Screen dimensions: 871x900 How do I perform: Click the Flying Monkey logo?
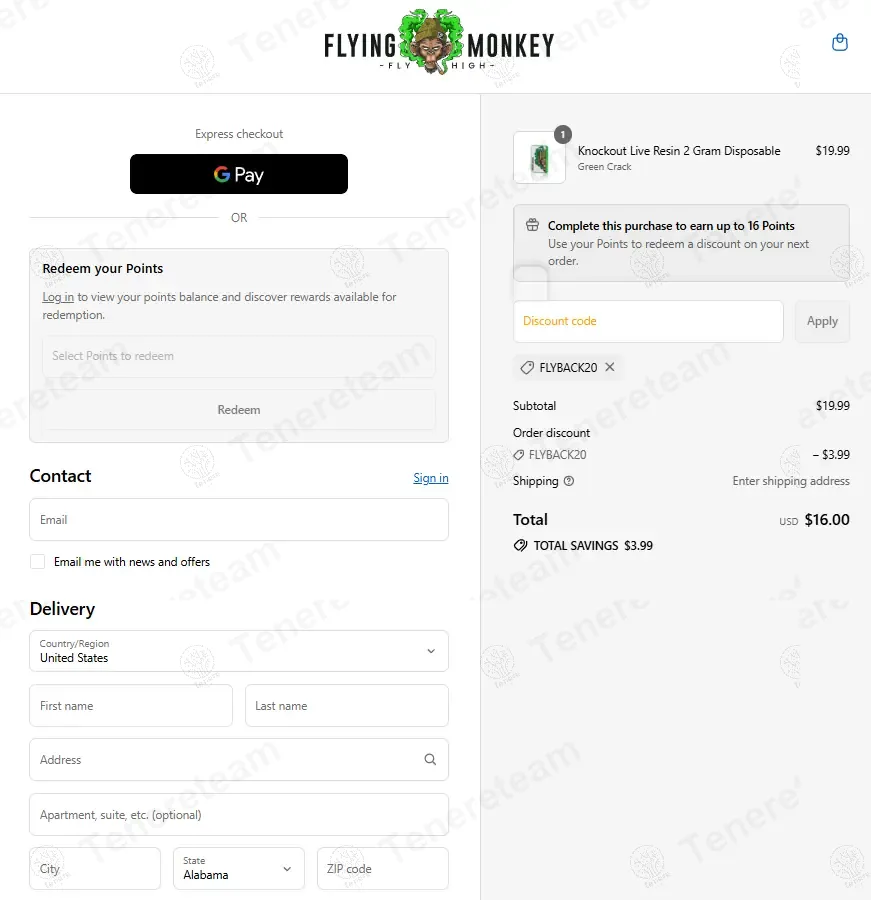point(438,45)
